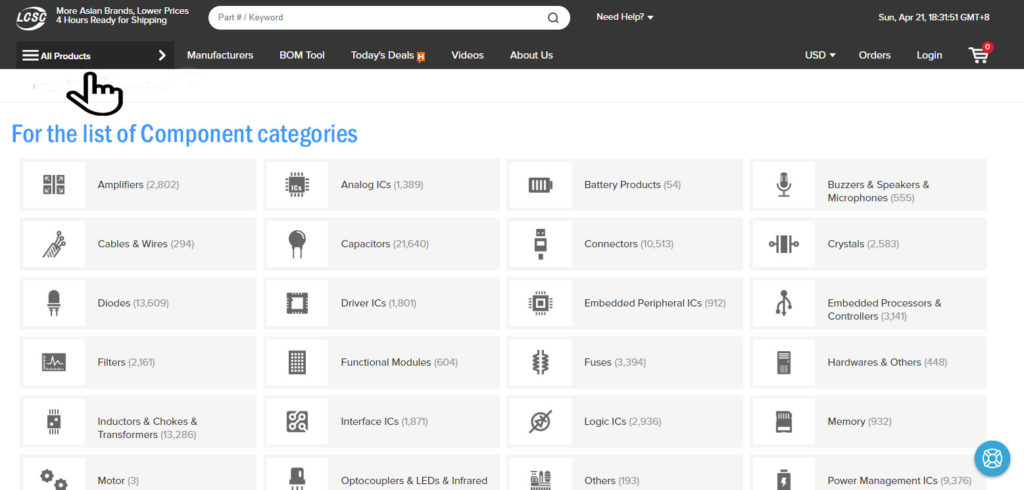Image resolution: width=1024 pixels, height=490 pixels.
Task: Click 'For the list of Component categories' heading
Action: [185, 134]
